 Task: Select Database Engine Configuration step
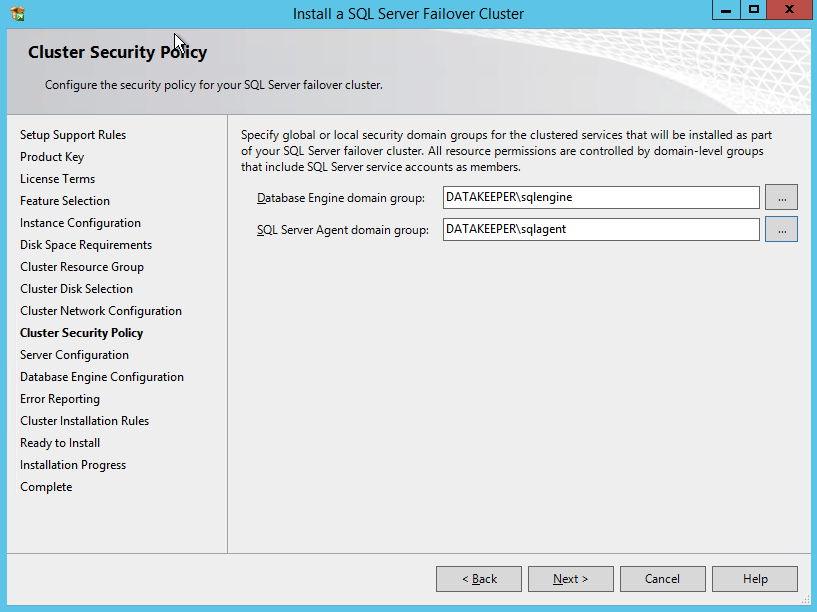[102, 377]
